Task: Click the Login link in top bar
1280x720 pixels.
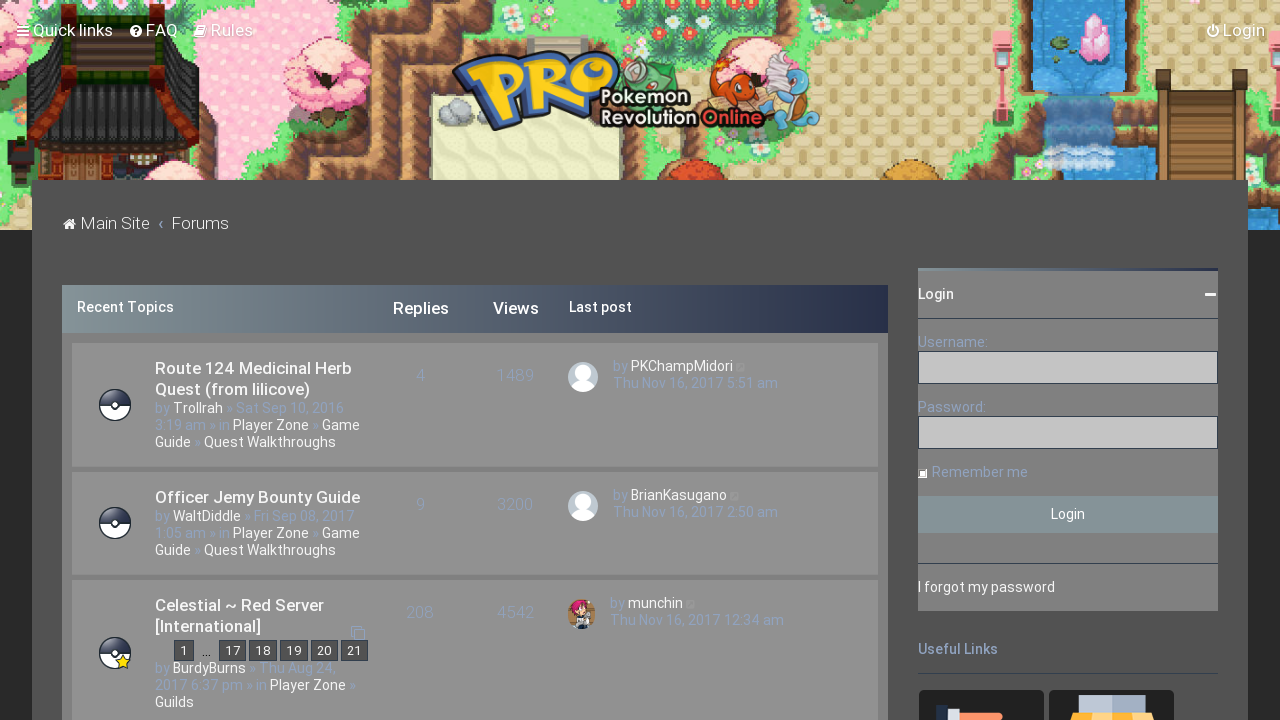Action: [1236, 31]
